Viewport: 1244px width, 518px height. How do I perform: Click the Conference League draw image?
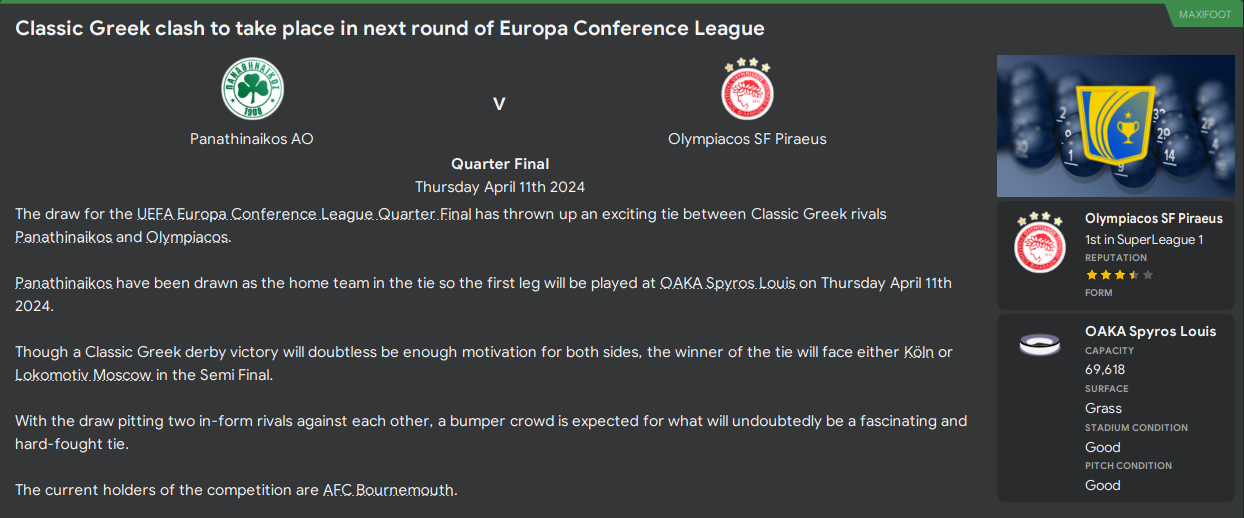pyautogui.click(x=1116, y=126)
